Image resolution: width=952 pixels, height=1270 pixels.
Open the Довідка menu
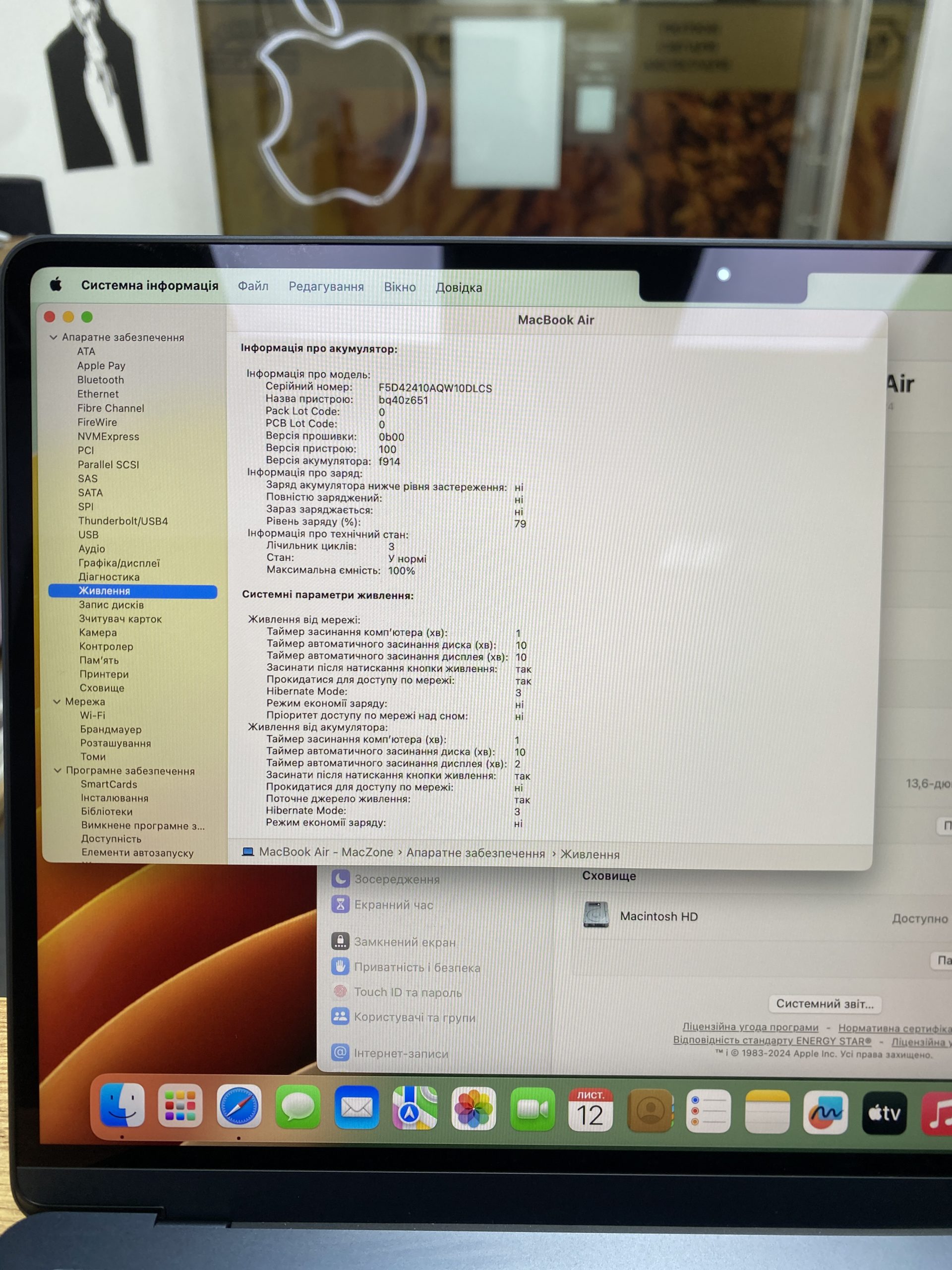click(x=459, y=287)
